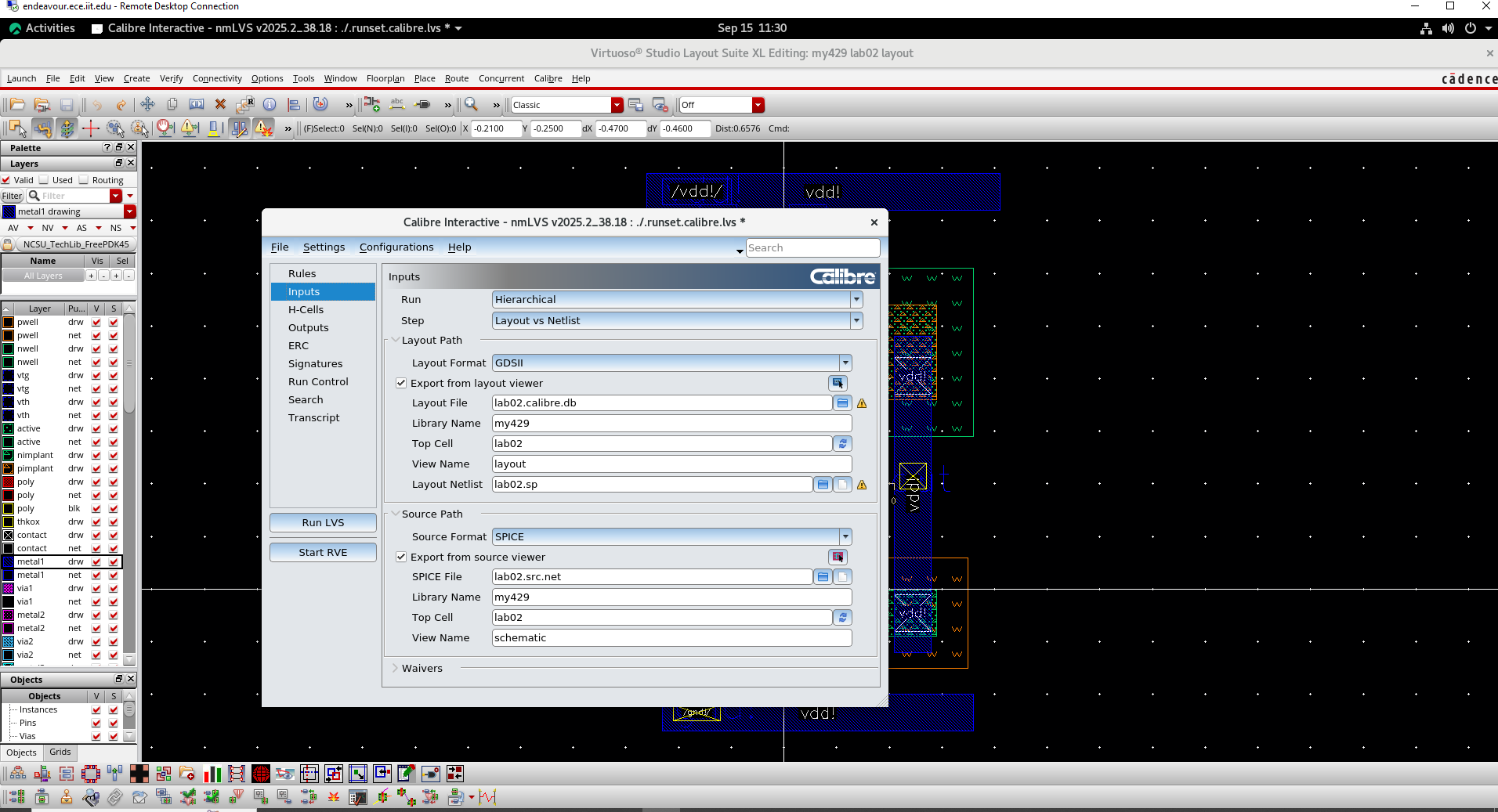Click the red crosshair icon in second toolbar

point(91,128)
